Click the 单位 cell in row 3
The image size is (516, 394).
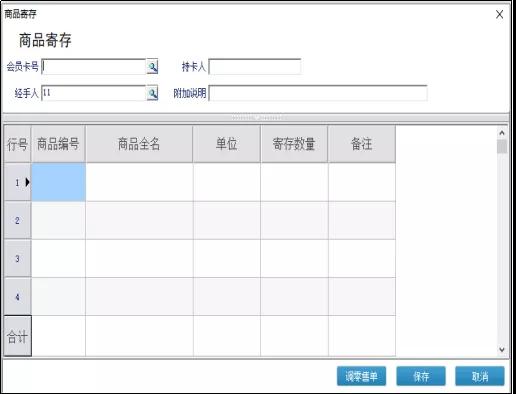click(x=227, y=258)
